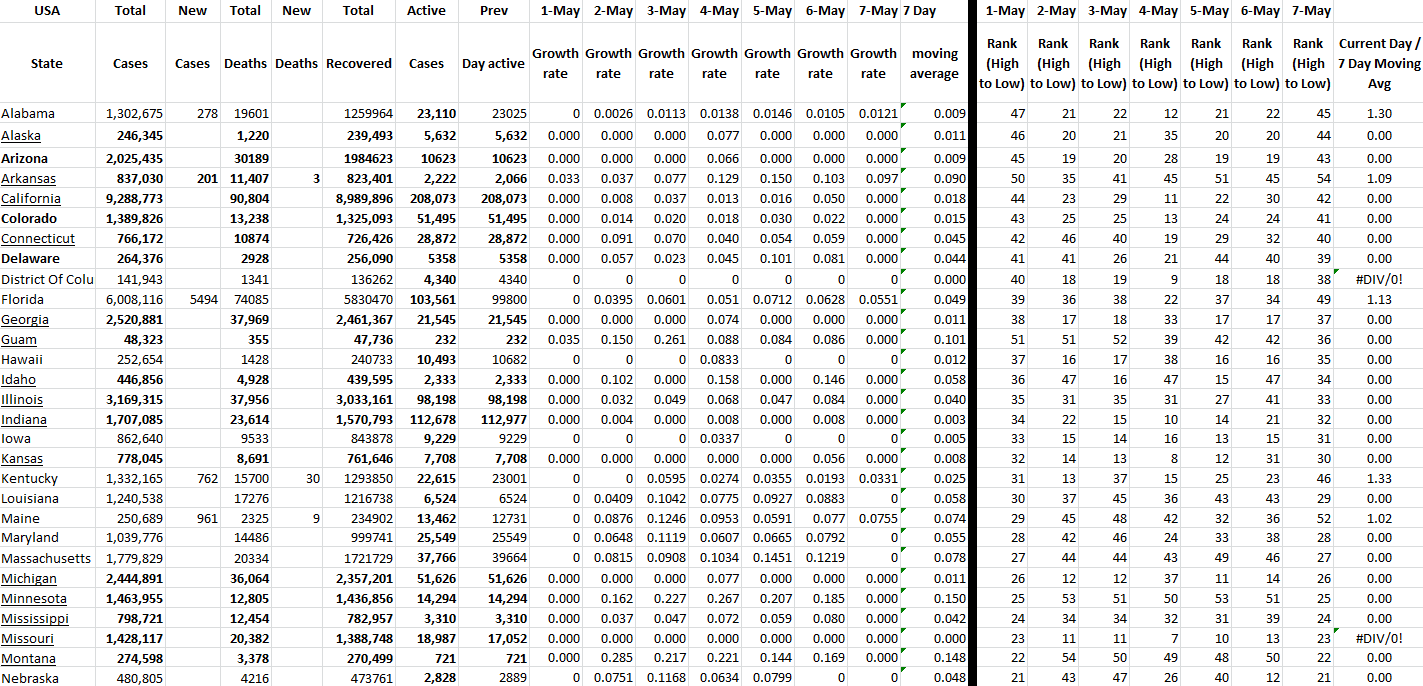The width and height of the screenshot is (1423, 686).
Task: Open the Illinois state link
Action: coord(22,400)
